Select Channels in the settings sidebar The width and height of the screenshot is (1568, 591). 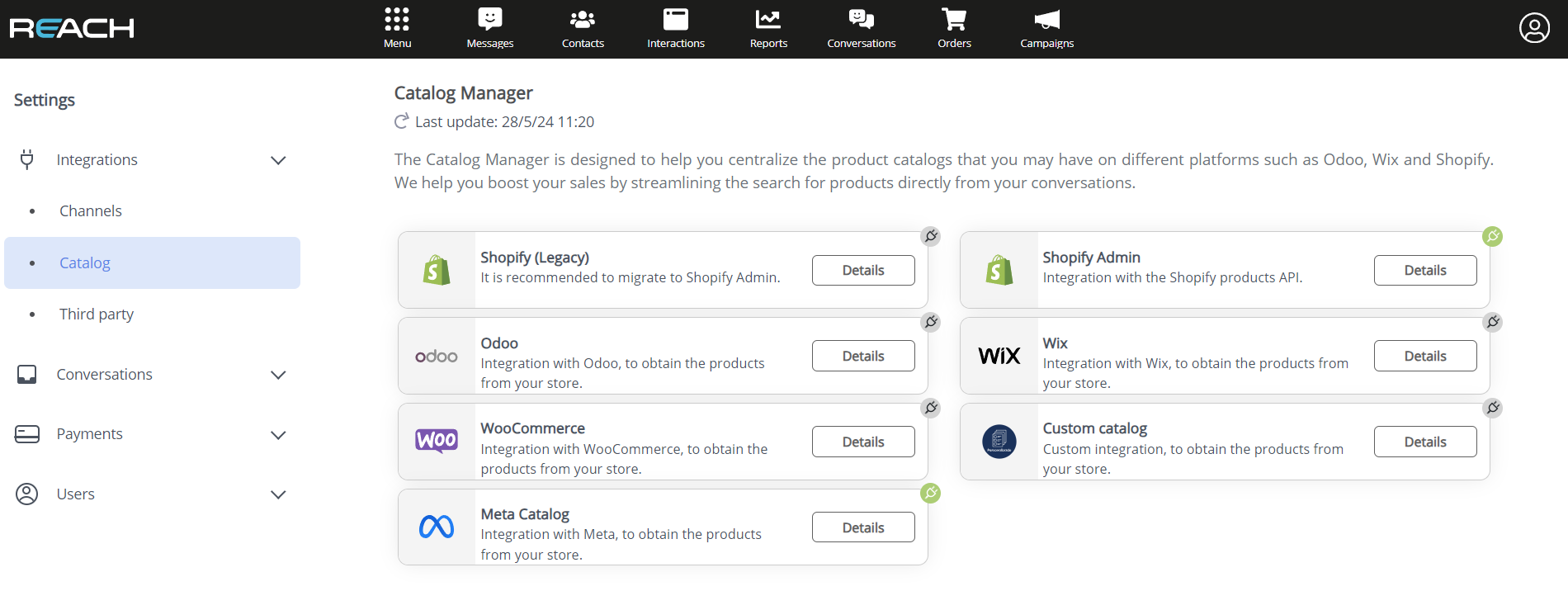(x=91, y=211)
